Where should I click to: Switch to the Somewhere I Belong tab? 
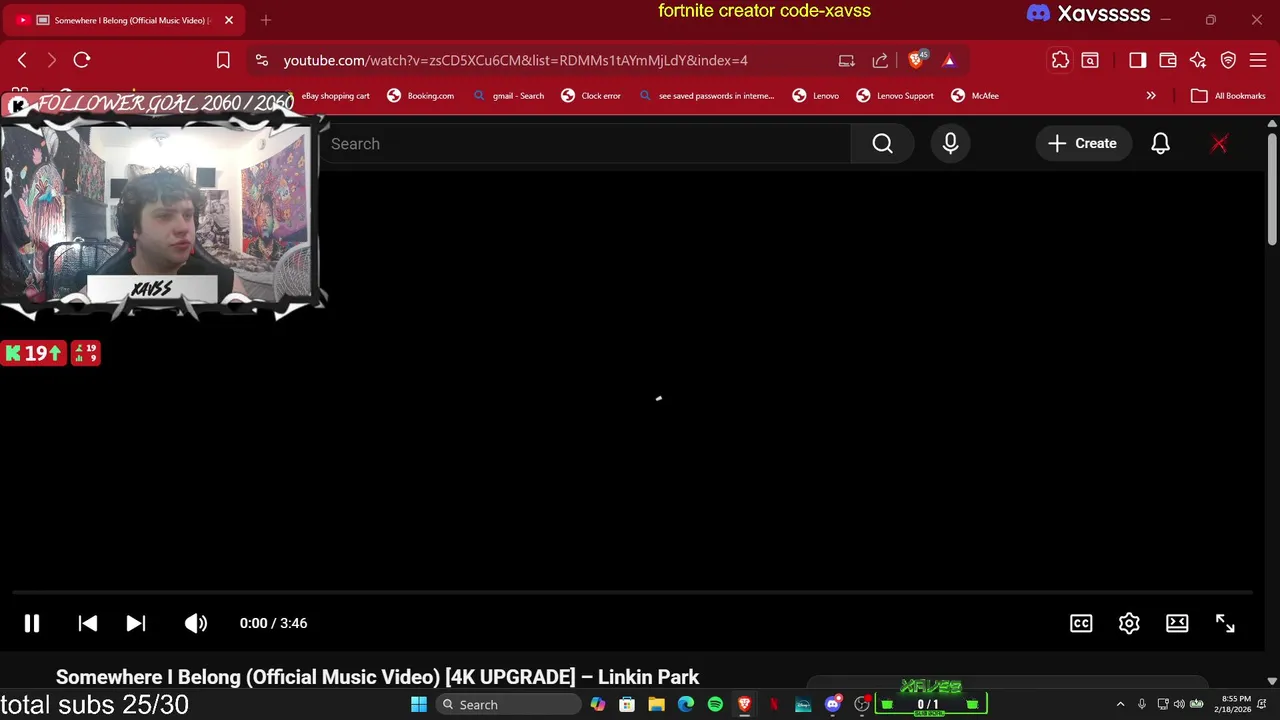[x=124, y=20]
